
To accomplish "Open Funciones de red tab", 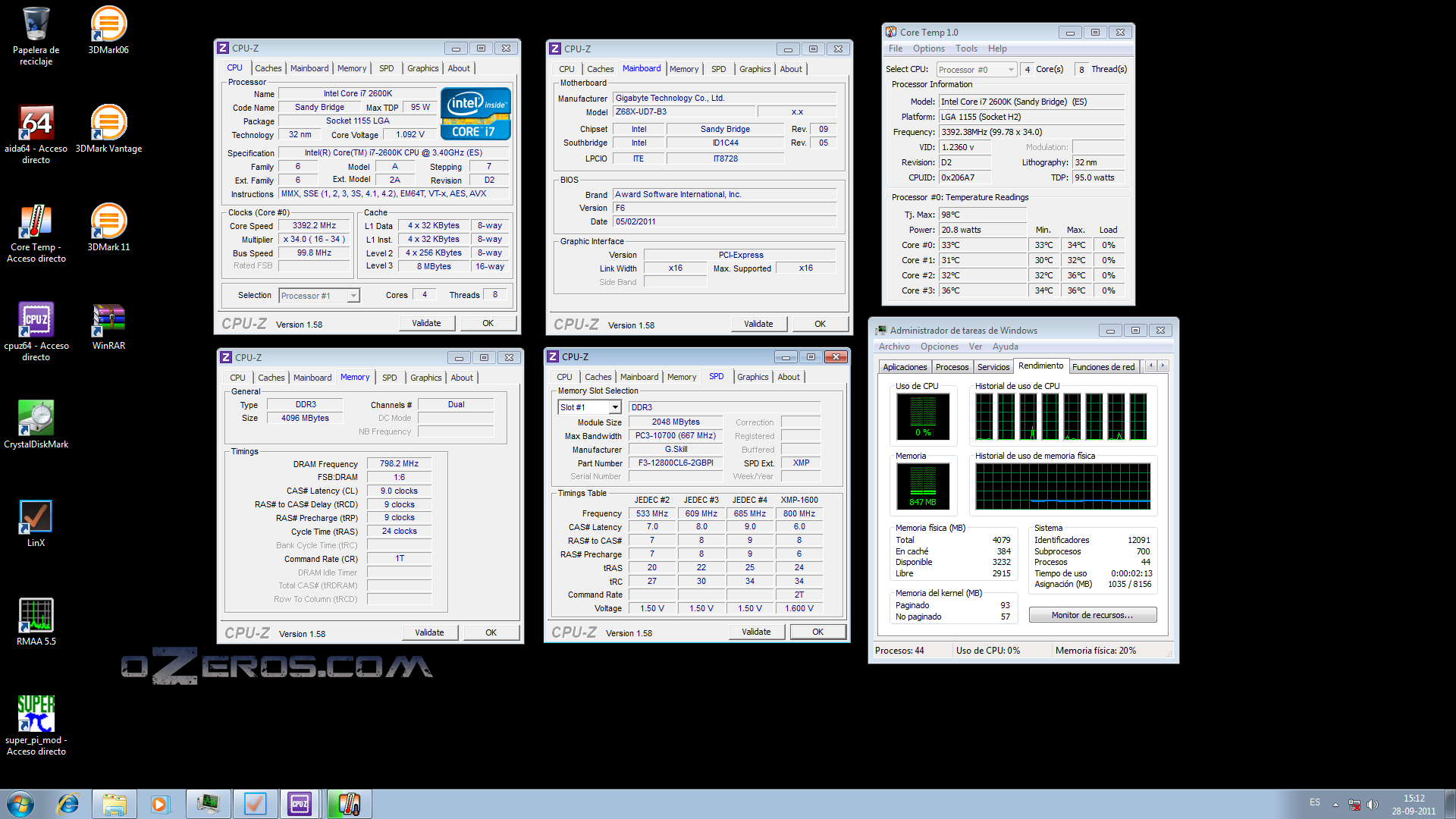I will [x=1103, y=367].
